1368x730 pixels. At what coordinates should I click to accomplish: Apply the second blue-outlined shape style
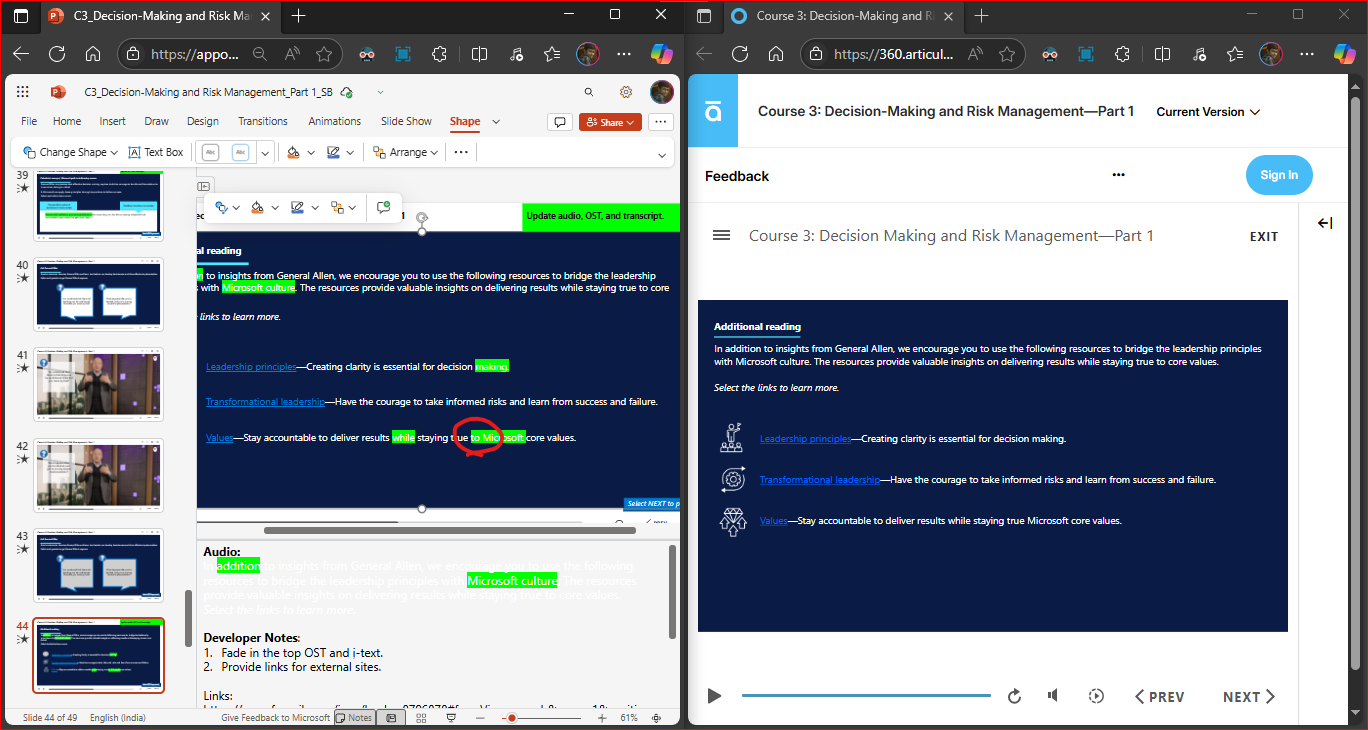coord(240,152)
